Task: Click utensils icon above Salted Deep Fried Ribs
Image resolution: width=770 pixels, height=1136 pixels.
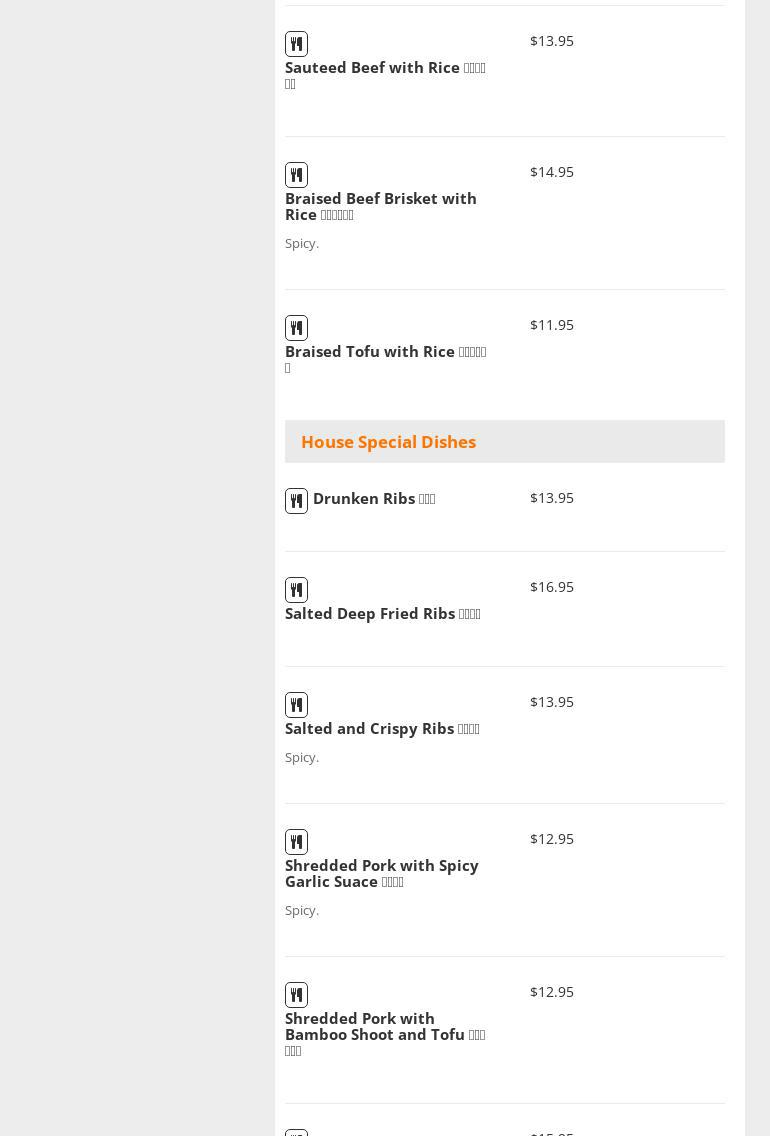Action: tap(296, 590)
